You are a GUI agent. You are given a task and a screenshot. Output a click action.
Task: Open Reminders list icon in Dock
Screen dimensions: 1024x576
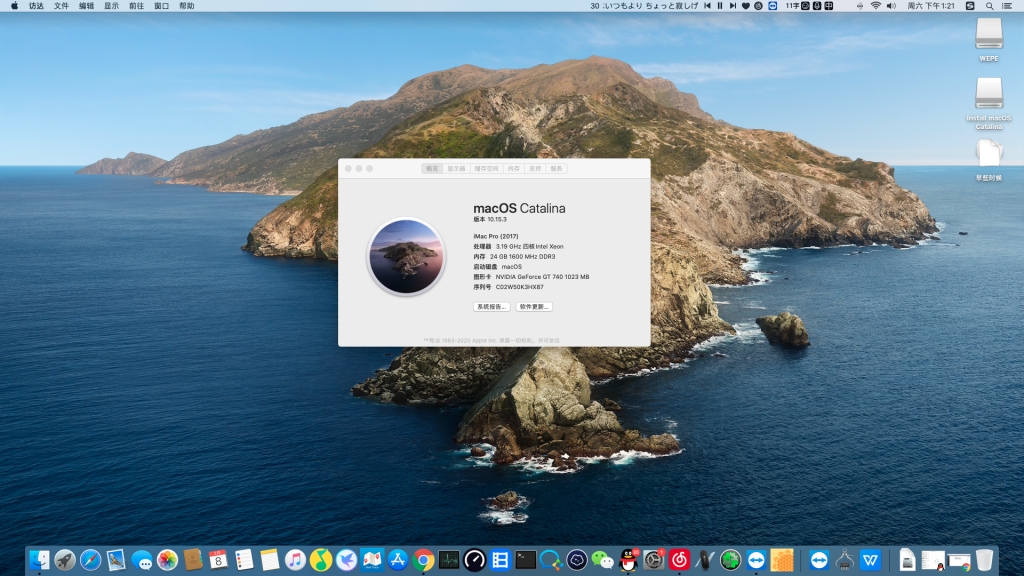(244, 560)
